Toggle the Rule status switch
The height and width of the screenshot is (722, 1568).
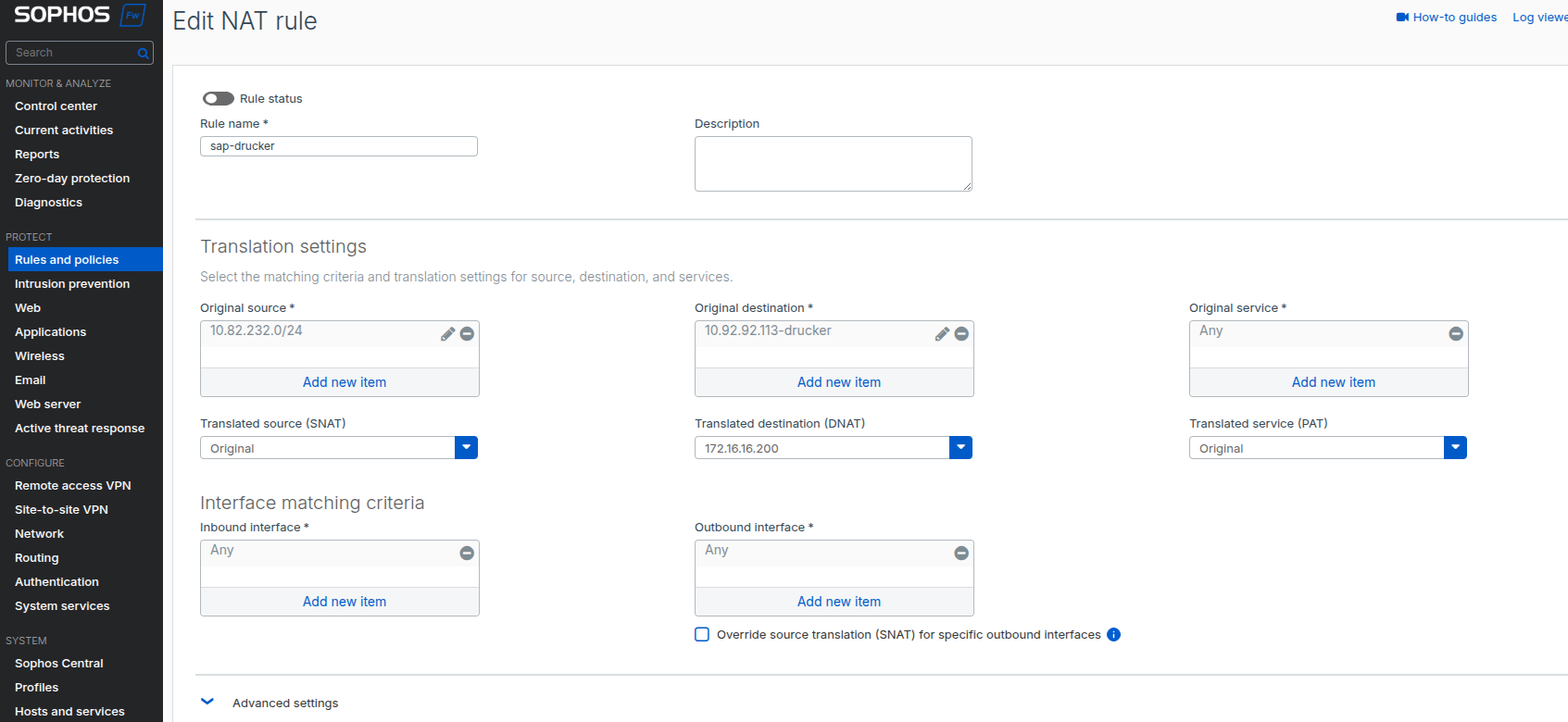219,99
